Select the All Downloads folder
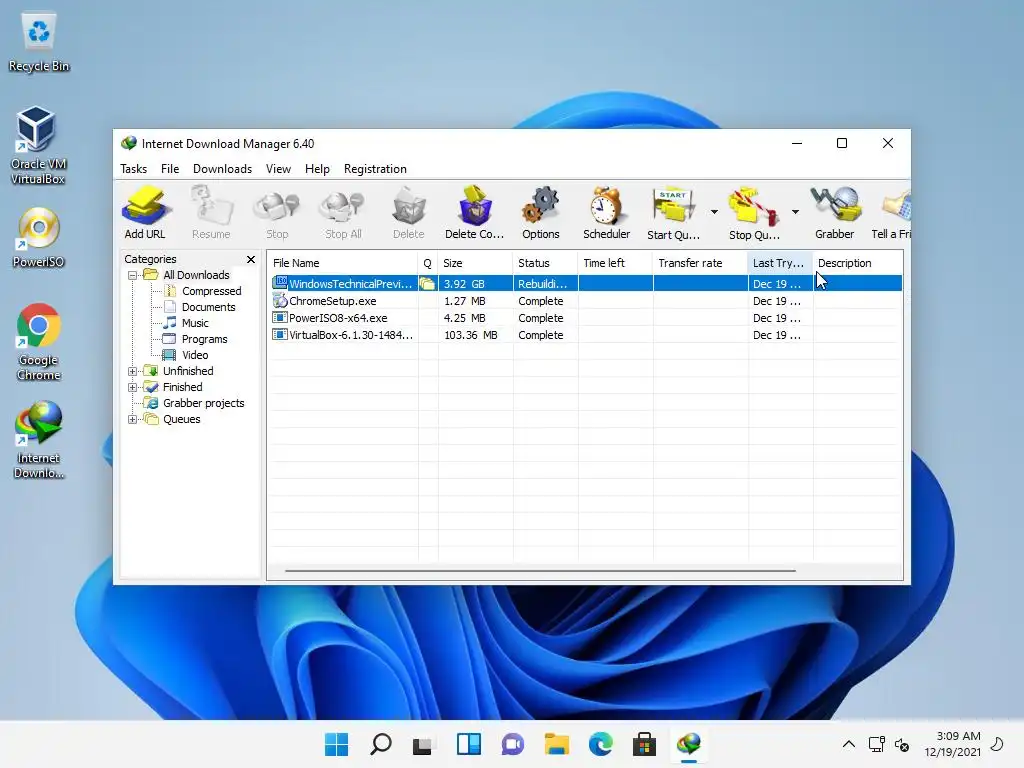Image resolution: width=1024 pixels, height=768 pixels. coord(196,275)
